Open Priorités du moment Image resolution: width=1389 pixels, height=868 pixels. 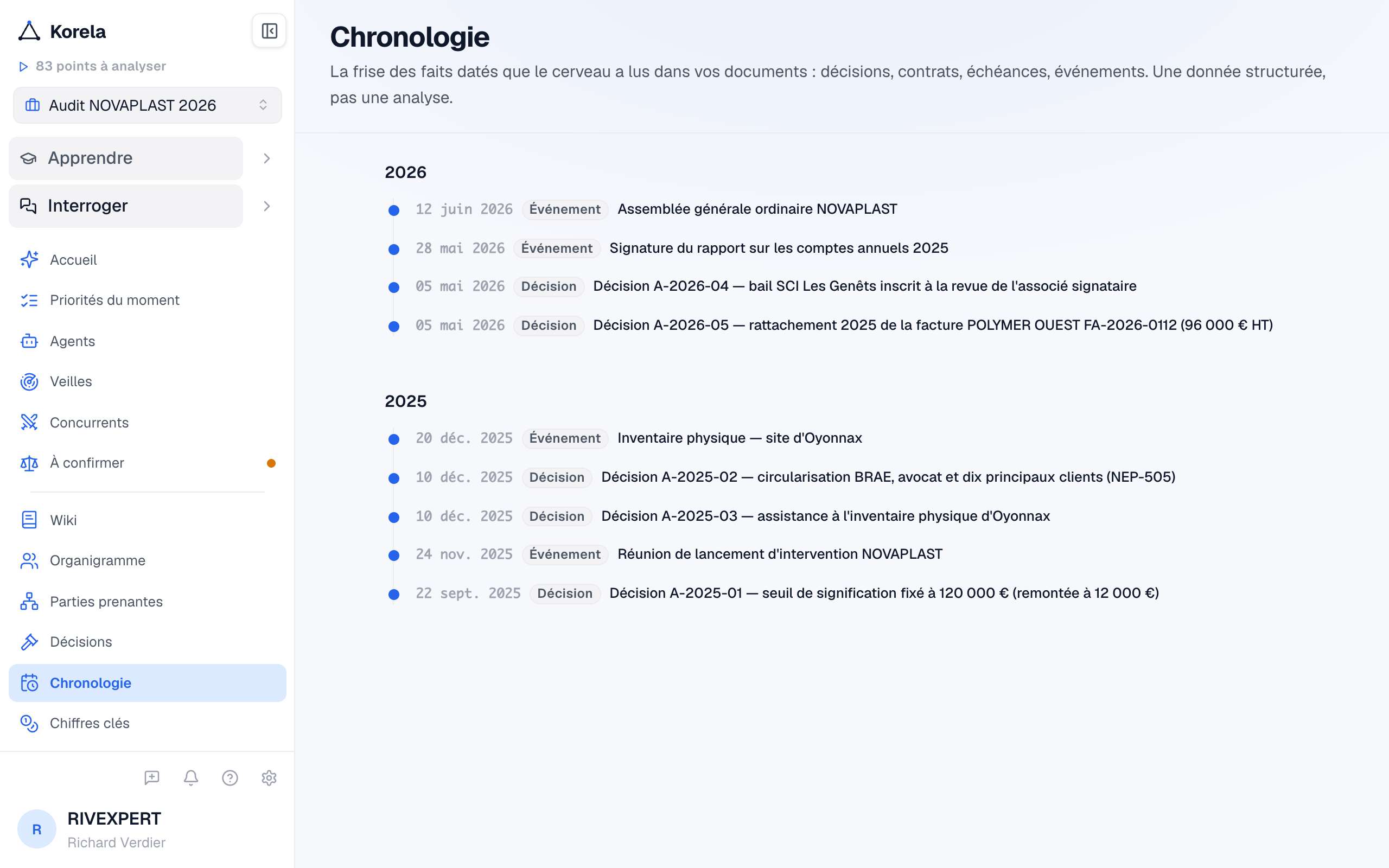(148, 300)
